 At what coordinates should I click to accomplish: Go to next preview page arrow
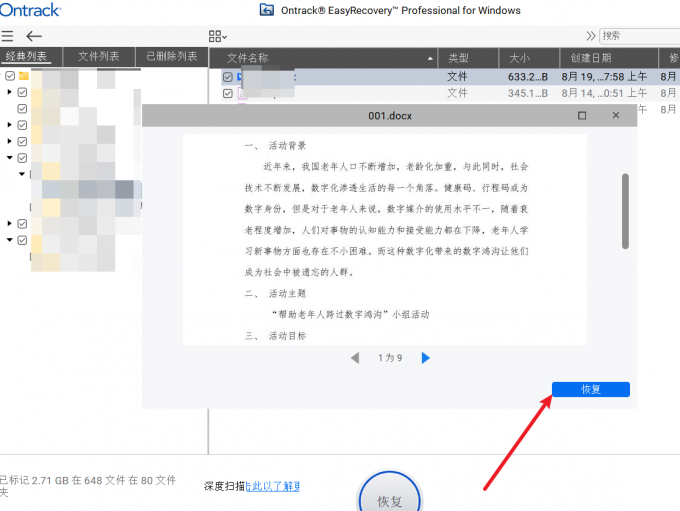tap(425, 358)
